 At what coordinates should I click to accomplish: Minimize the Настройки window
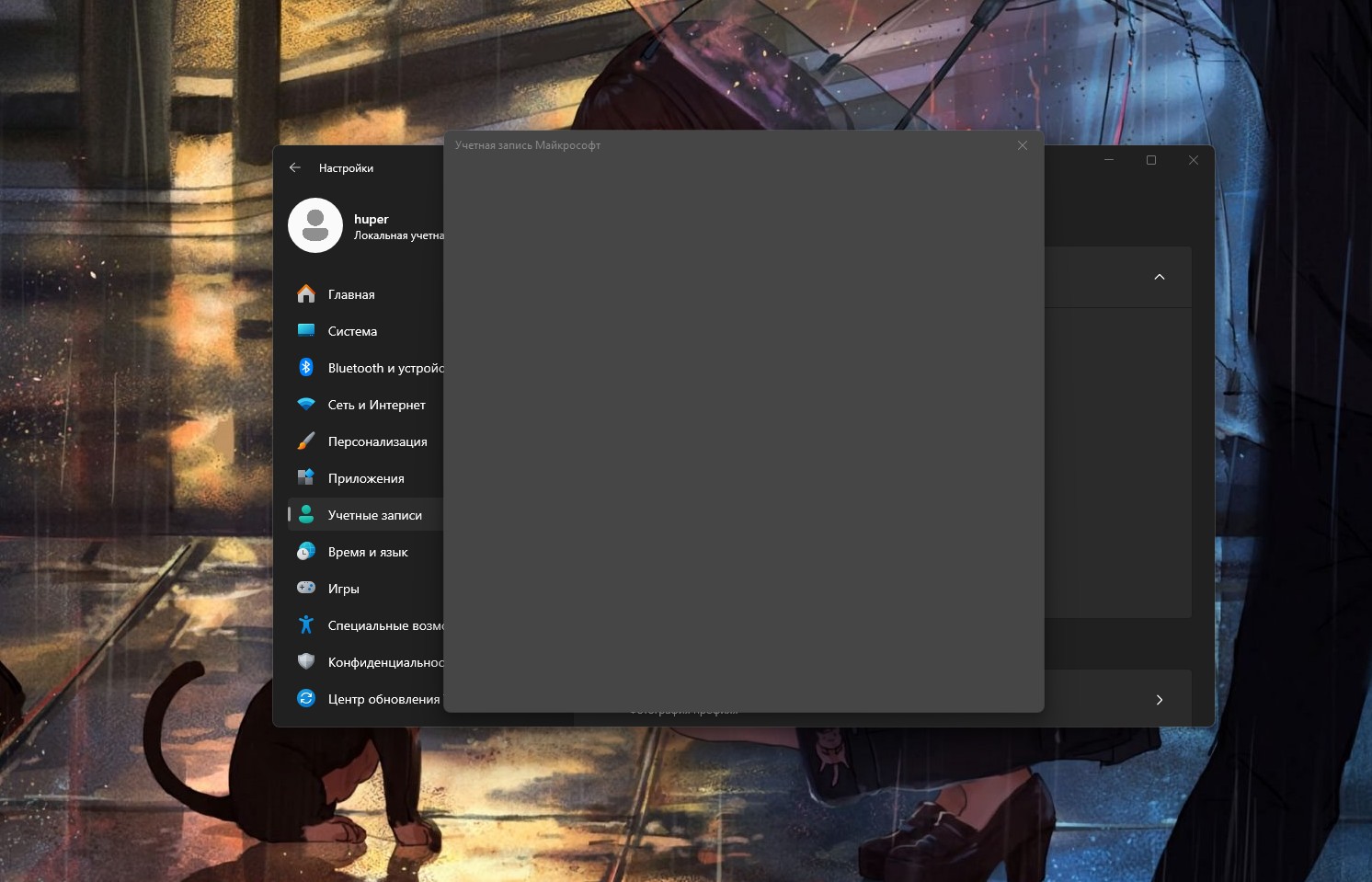click(x=1109, y=160)
